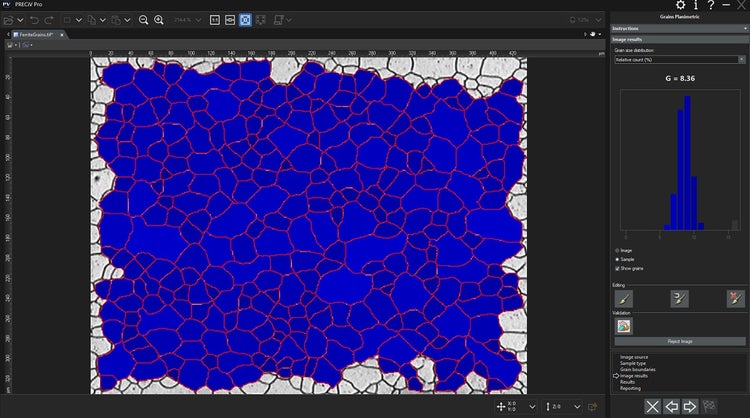Open the settings gear icon
Screen dimensions: 750x418
681,5
